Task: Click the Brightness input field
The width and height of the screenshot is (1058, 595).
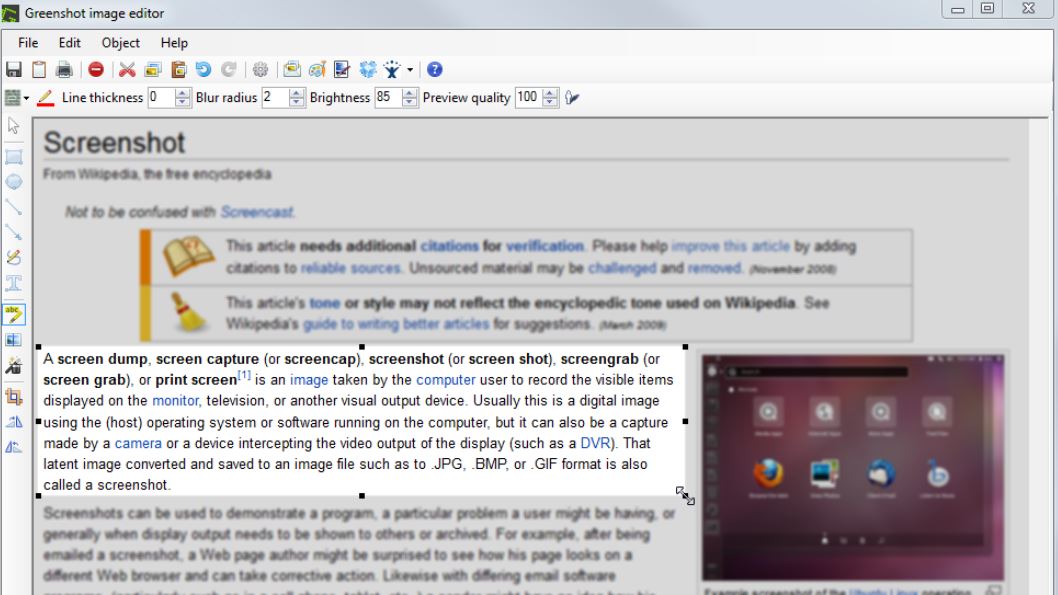Action: (x=389, y=97)
